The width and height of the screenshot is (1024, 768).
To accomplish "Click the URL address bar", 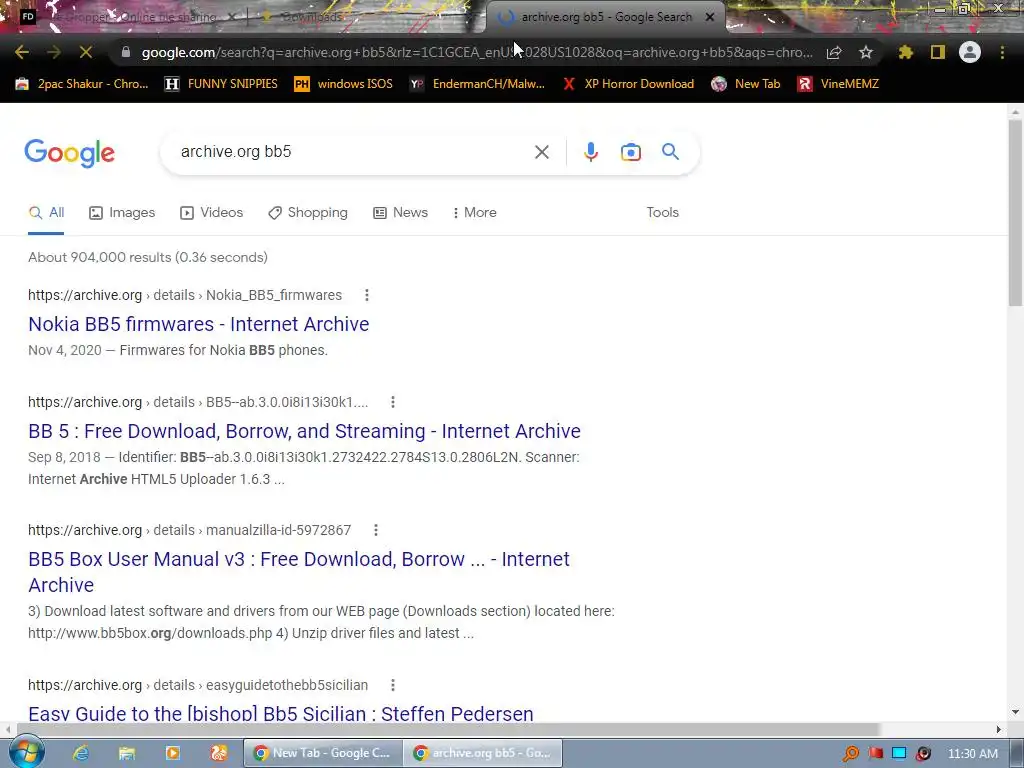I will 477,52.
